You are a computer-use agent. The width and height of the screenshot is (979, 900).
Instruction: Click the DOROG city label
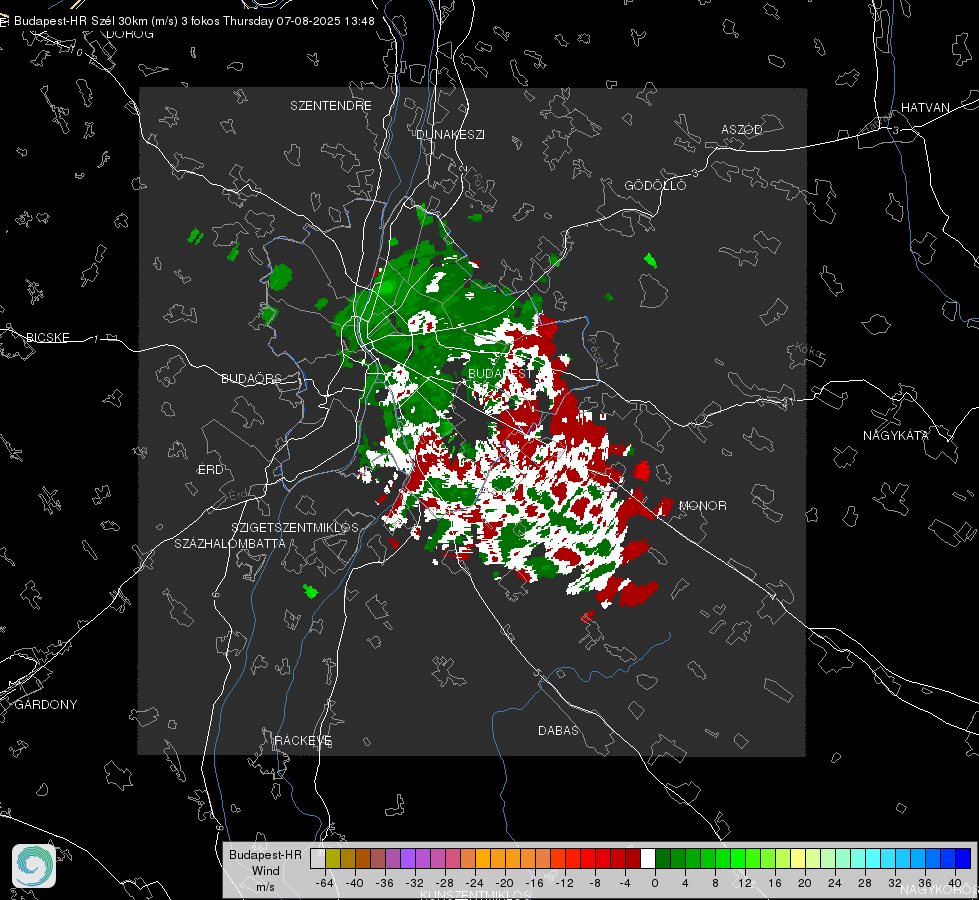tap(130, 34)
